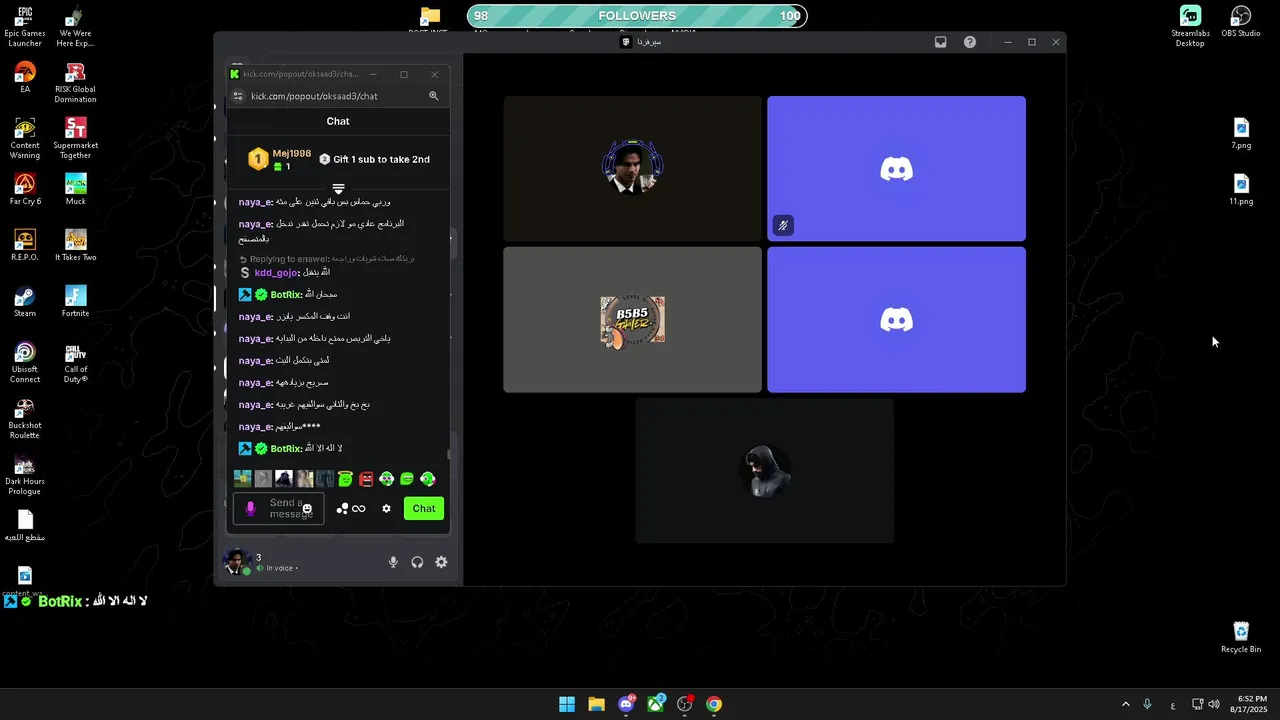Open Streamlabs Desktop shortcut
Screen dimensions: 1280x720
coord(1190,27)
